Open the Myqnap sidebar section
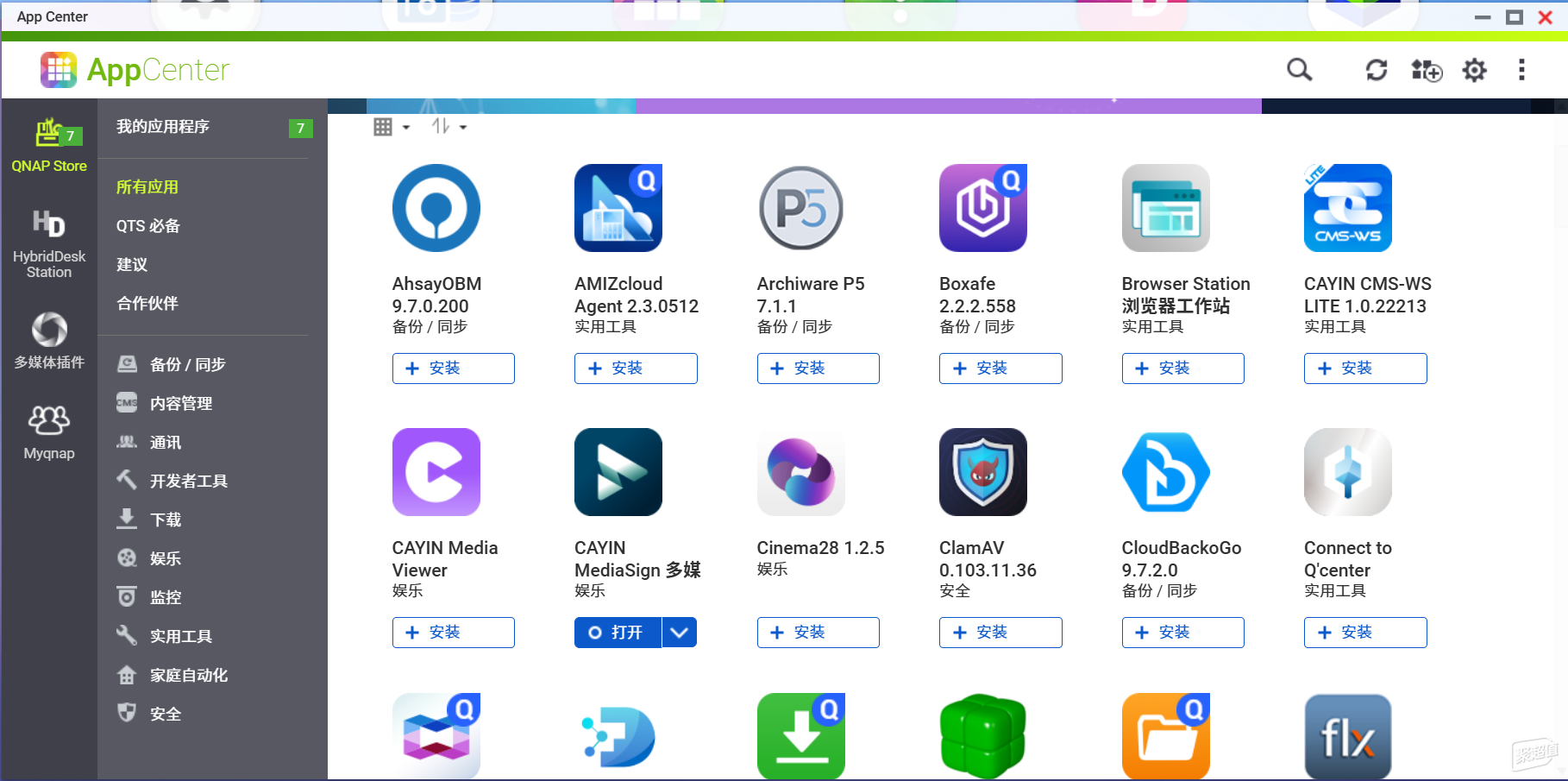 coord(49,432)
